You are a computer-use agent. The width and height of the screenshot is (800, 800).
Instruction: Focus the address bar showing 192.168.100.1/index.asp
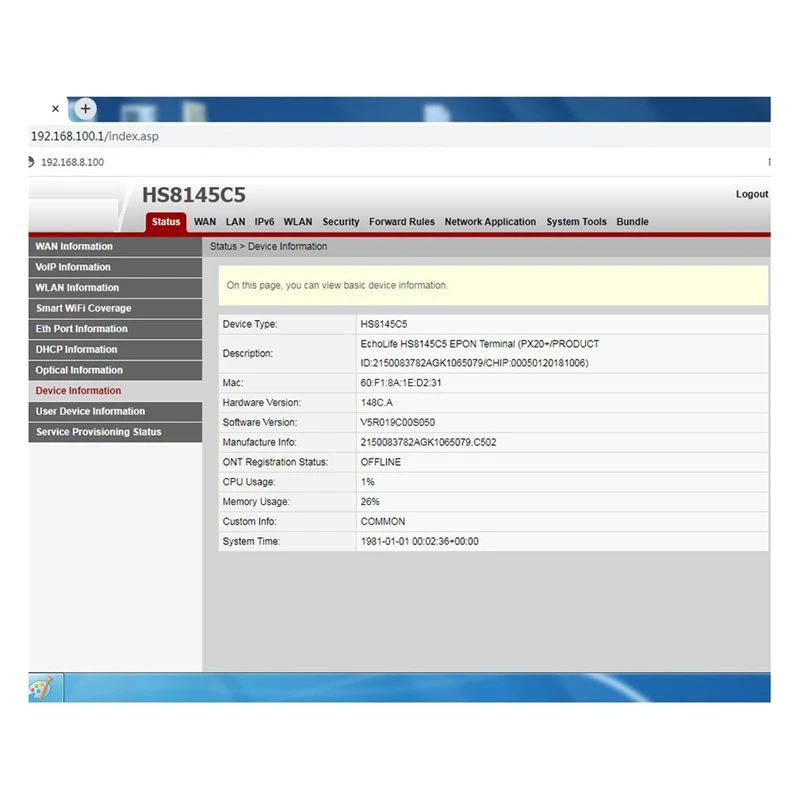click(399, 136)
